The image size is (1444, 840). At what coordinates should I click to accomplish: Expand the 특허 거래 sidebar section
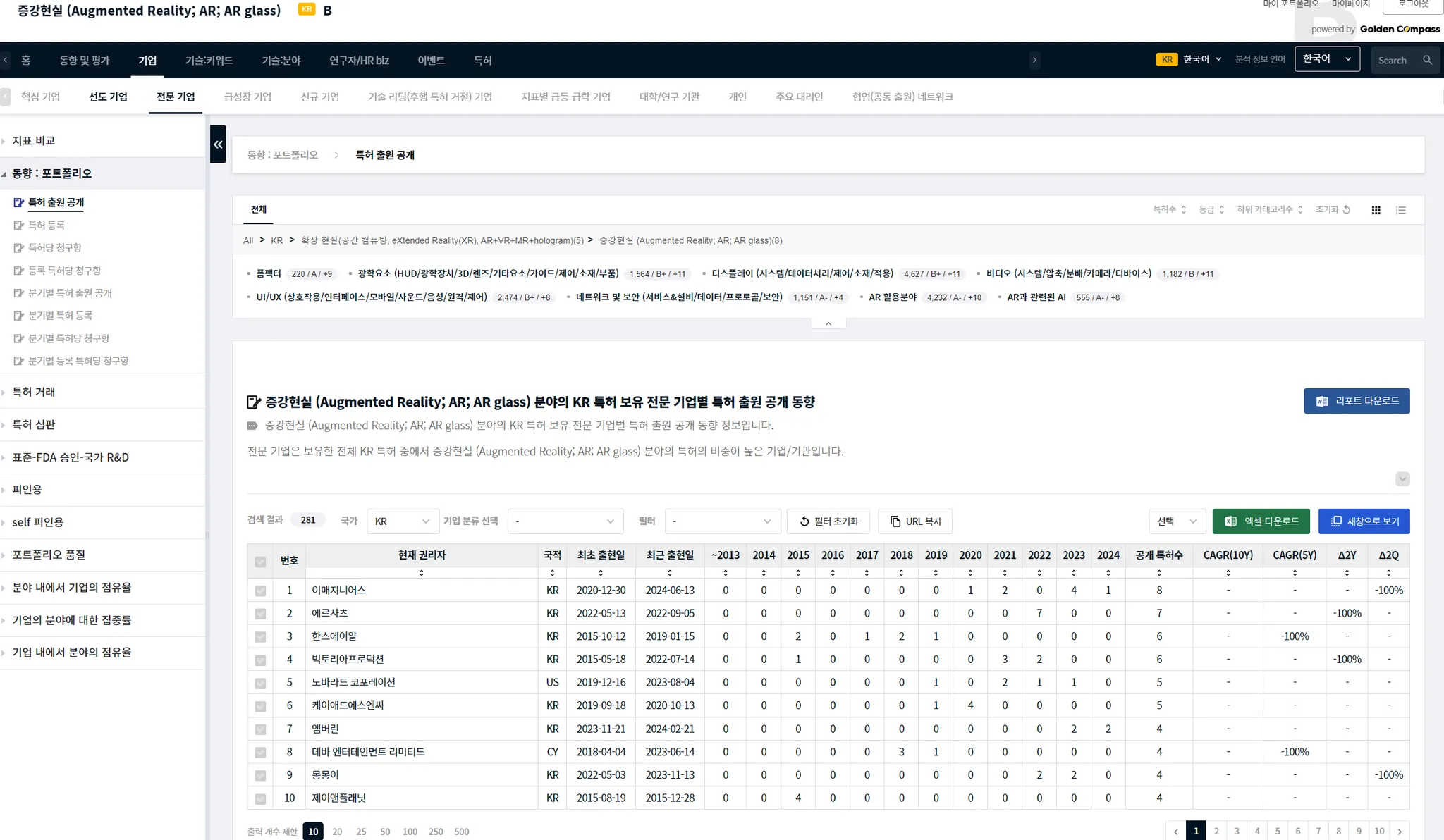point(34,392)
